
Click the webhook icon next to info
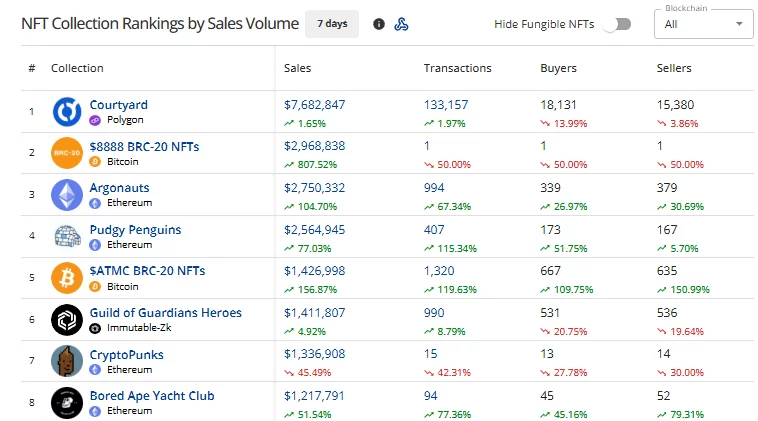401,24
